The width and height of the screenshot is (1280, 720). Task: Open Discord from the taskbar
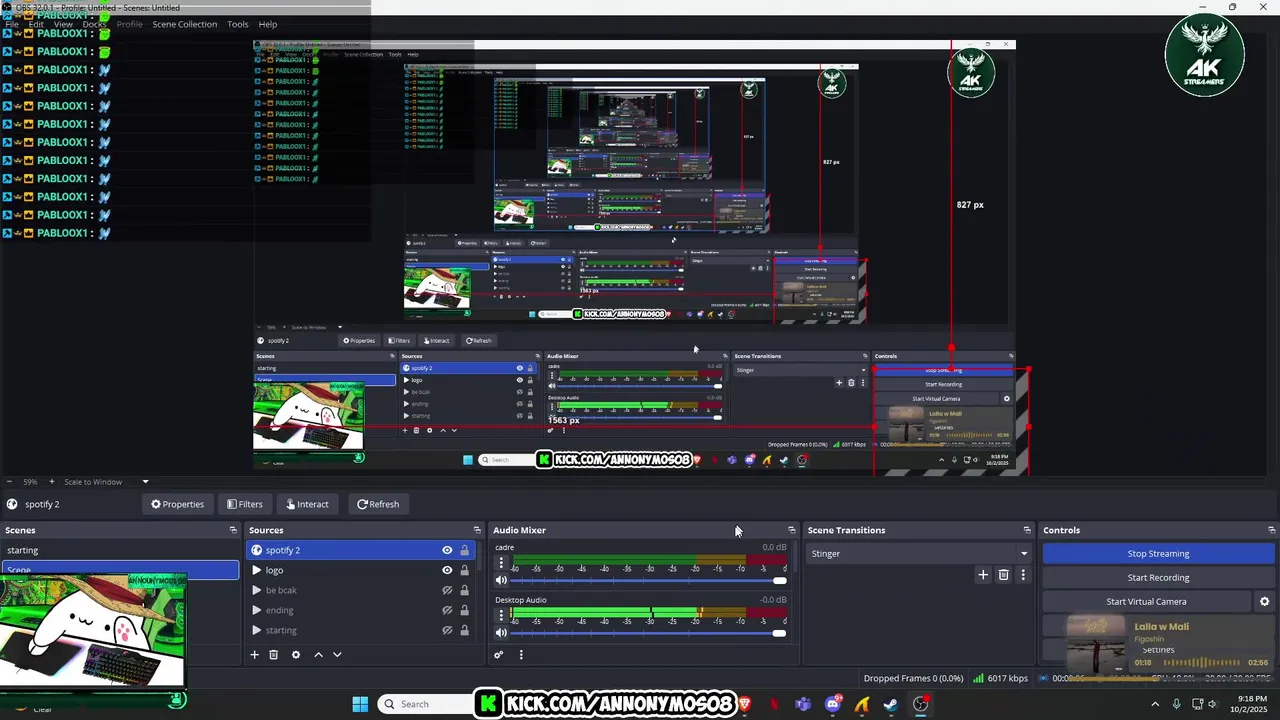[833, 704]
